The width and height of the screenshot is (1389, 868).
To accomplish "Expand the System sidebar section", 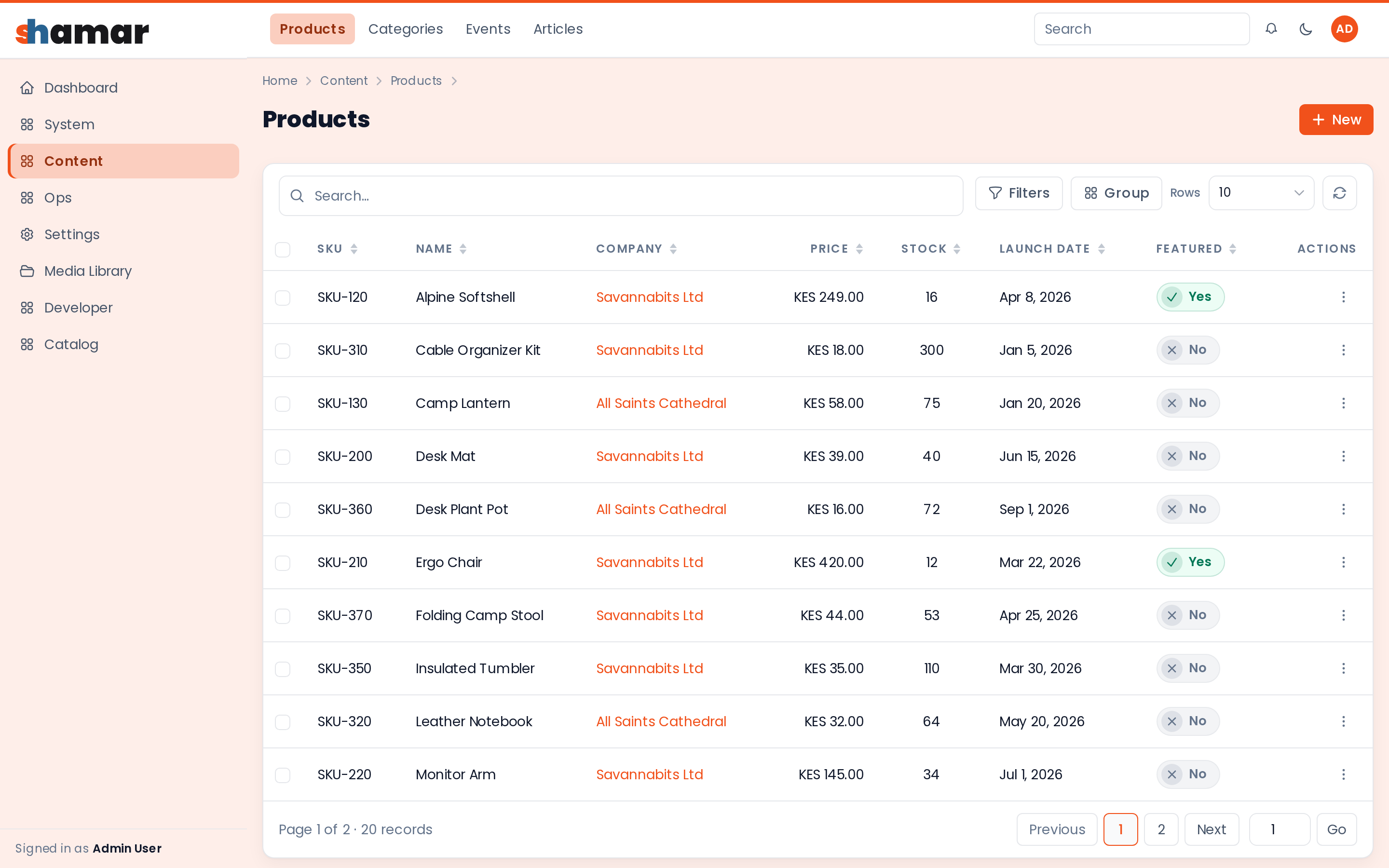I will (123, 124).
